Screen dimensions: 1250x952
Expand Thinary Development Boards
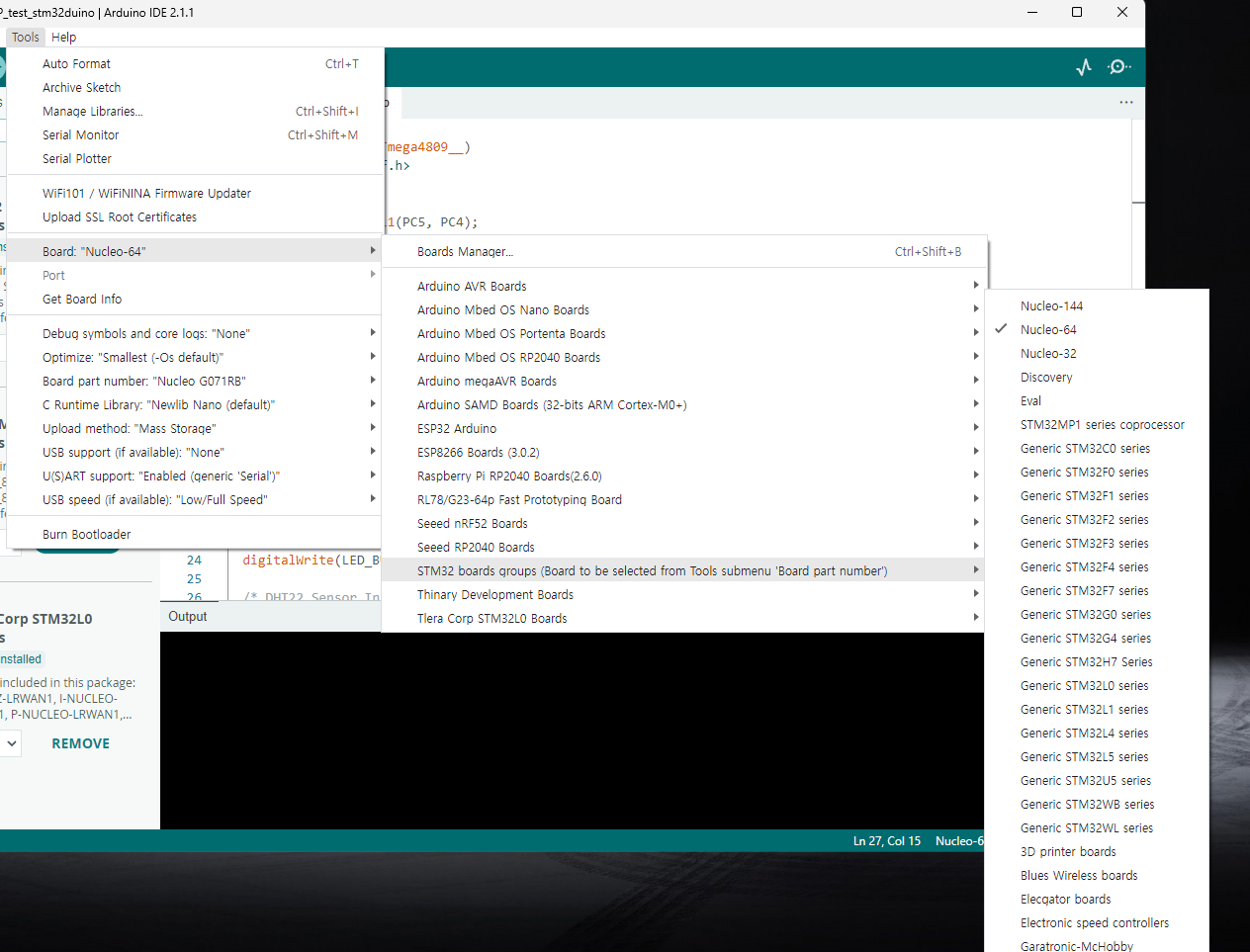[683, 595]
